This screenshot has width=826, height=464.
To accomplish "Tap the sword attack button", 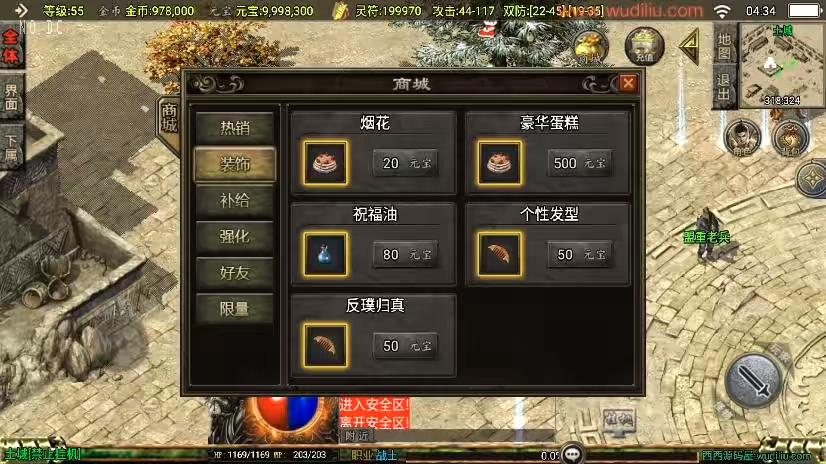I will tap(754, 381).
